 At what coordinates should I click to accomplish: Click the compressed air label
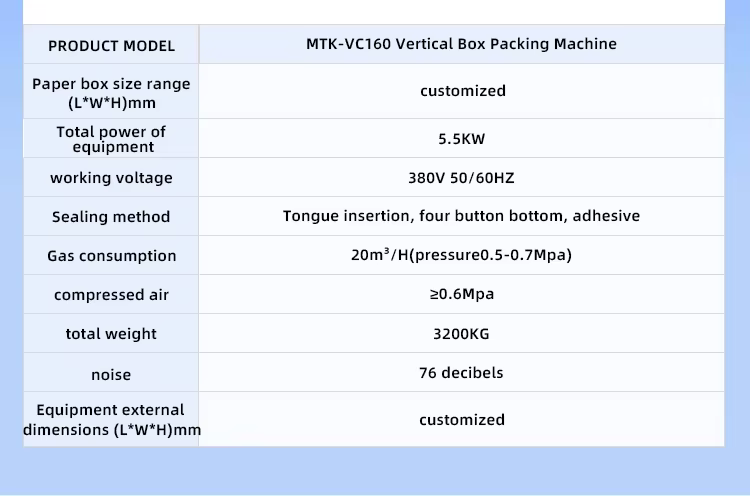tap(111, 295)
